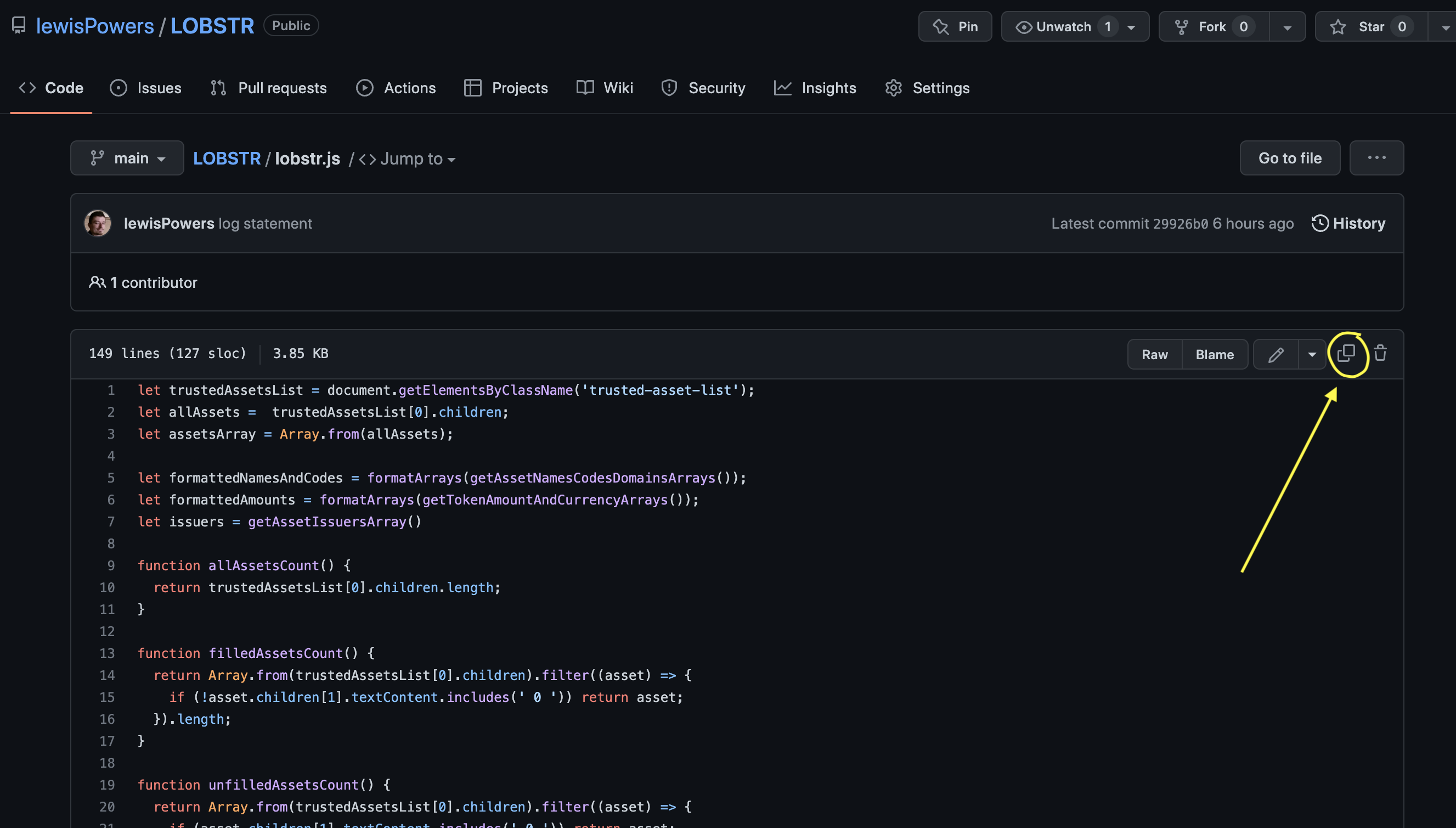
Task: Open the Jump to dropdown
Action: coord(408,159)
